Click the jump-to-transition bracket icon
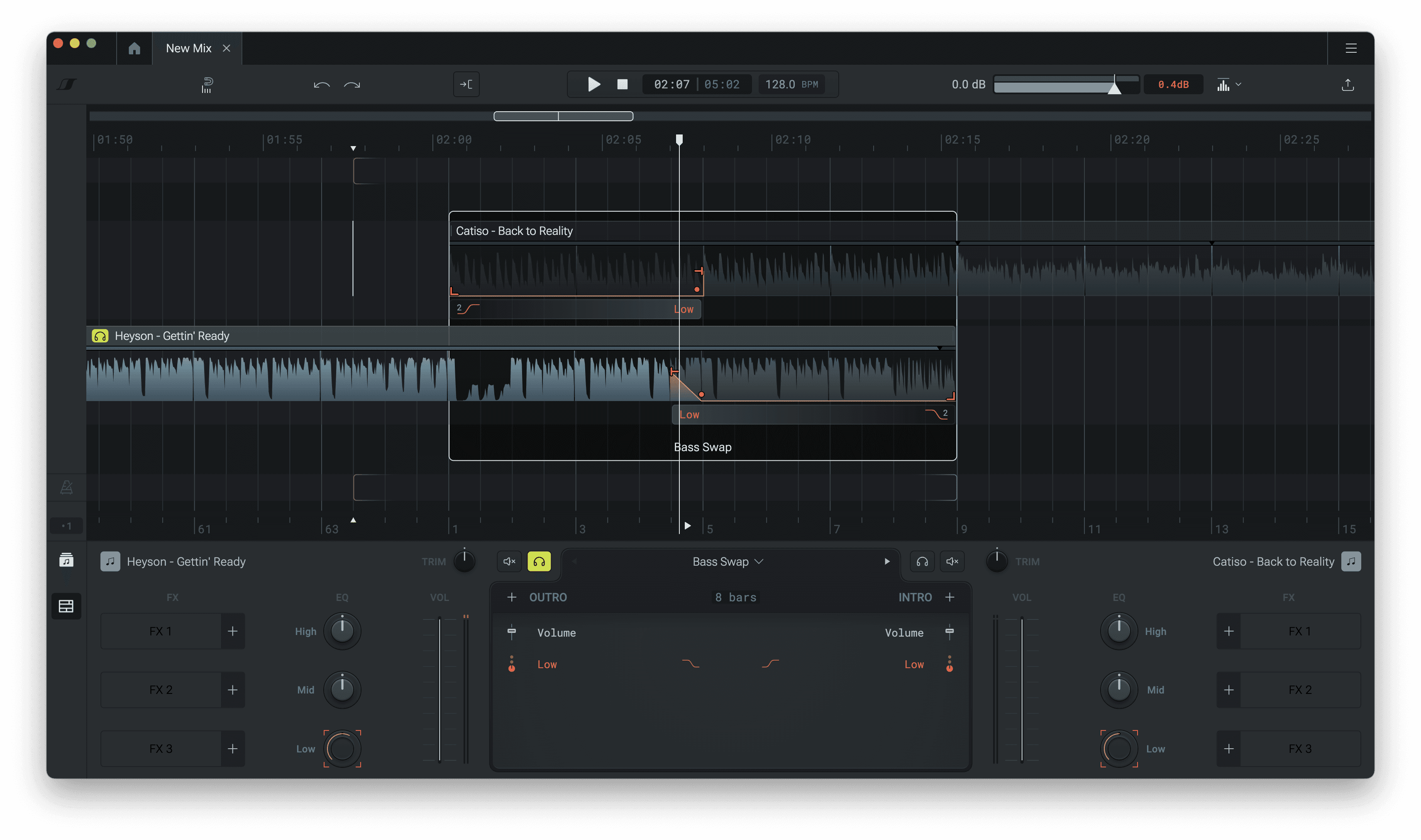 coord(466,84)
